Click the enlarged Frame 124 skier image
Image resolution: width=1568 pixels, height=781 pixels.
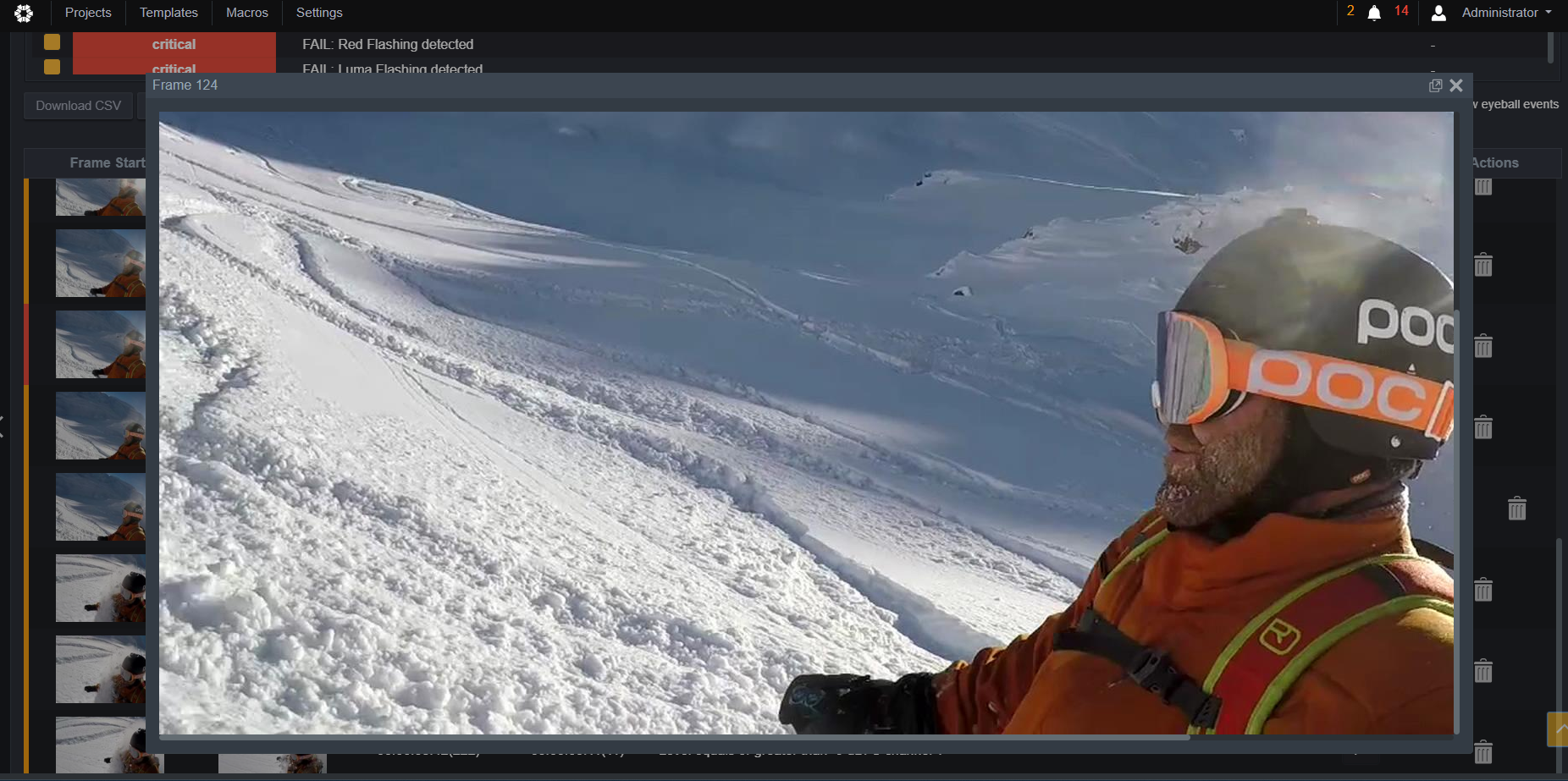pos(806,423)
